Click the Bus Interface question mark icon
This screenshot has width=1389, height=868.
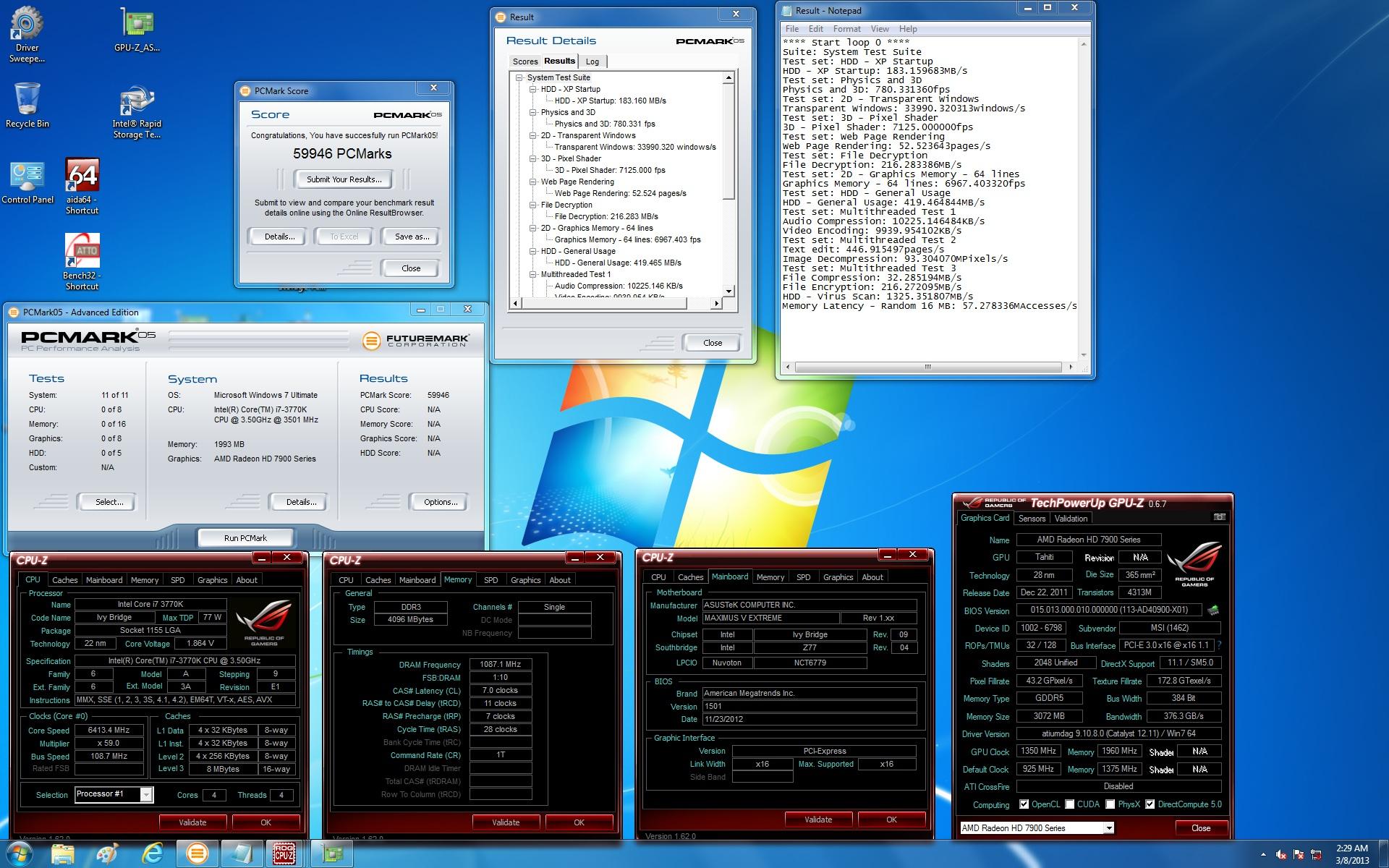1220,644
